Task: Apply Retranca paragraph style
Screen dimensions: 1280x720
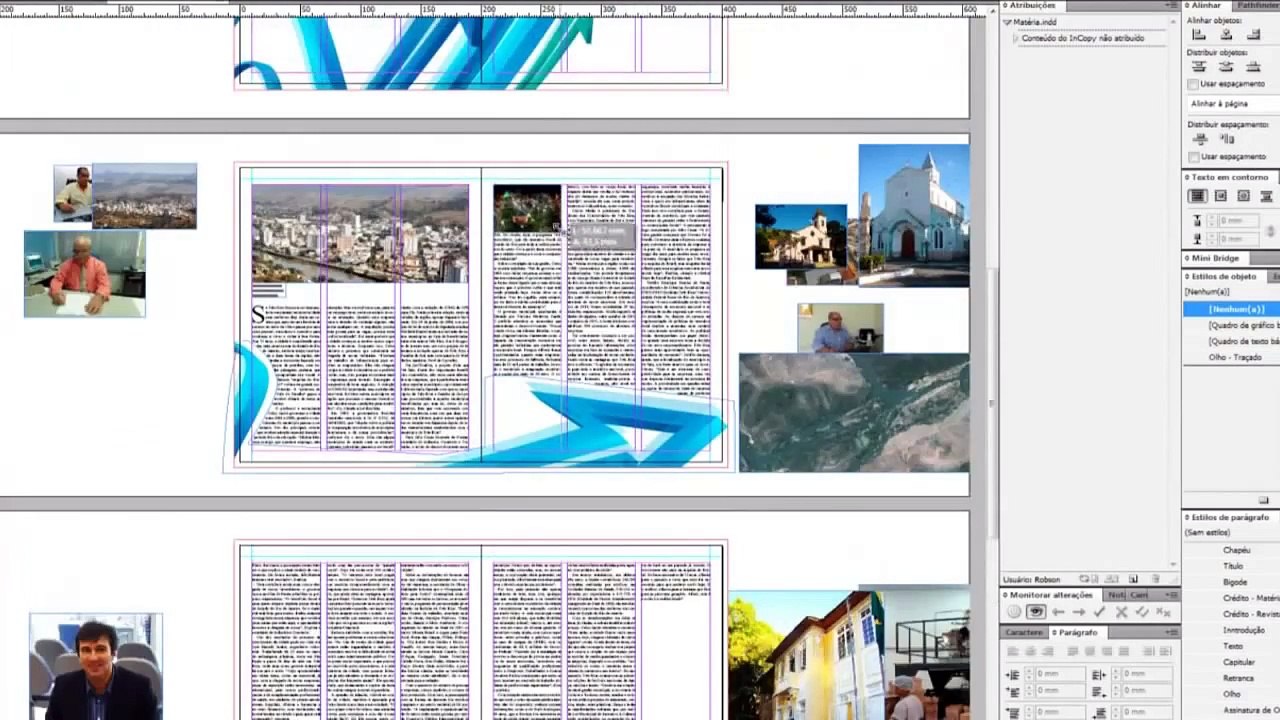Action: tap(1238, 678)
